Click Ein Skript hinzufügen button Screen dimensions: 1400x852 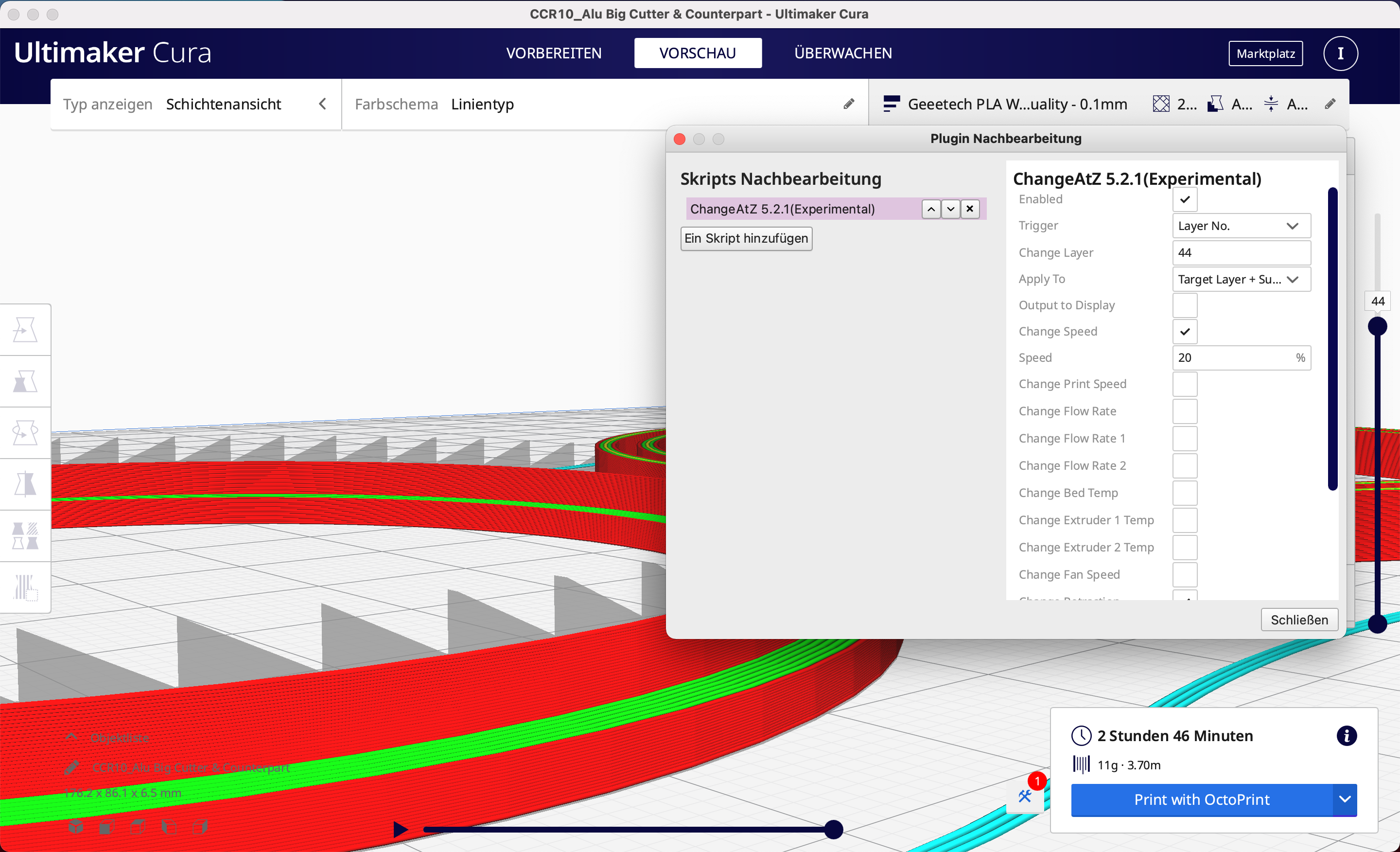tap(746, 238)
